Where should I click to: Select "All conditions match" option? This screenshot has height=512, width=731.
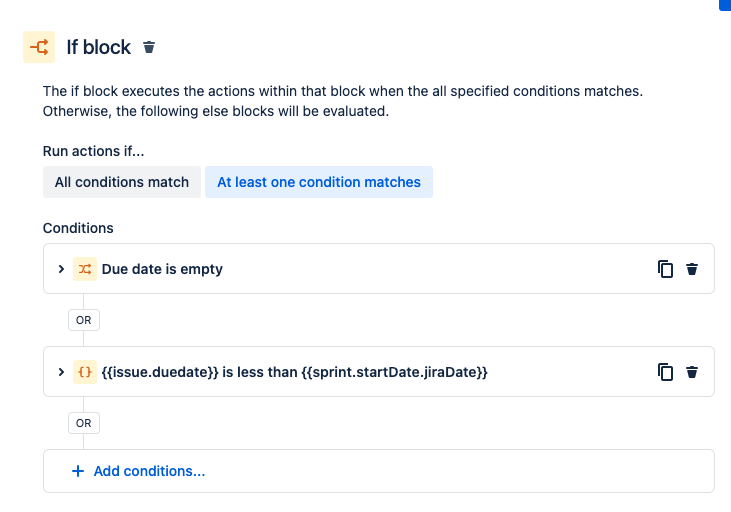point(122,182)
